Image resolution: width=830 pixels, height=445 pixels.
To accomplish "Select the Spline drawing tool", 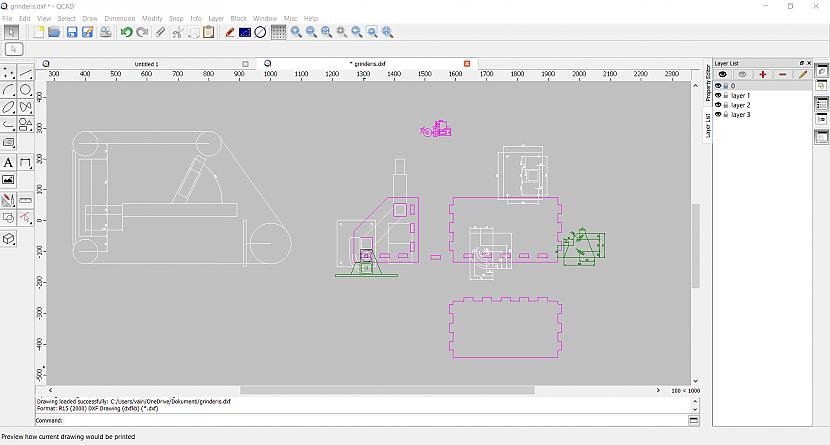I will click(25, 107).
